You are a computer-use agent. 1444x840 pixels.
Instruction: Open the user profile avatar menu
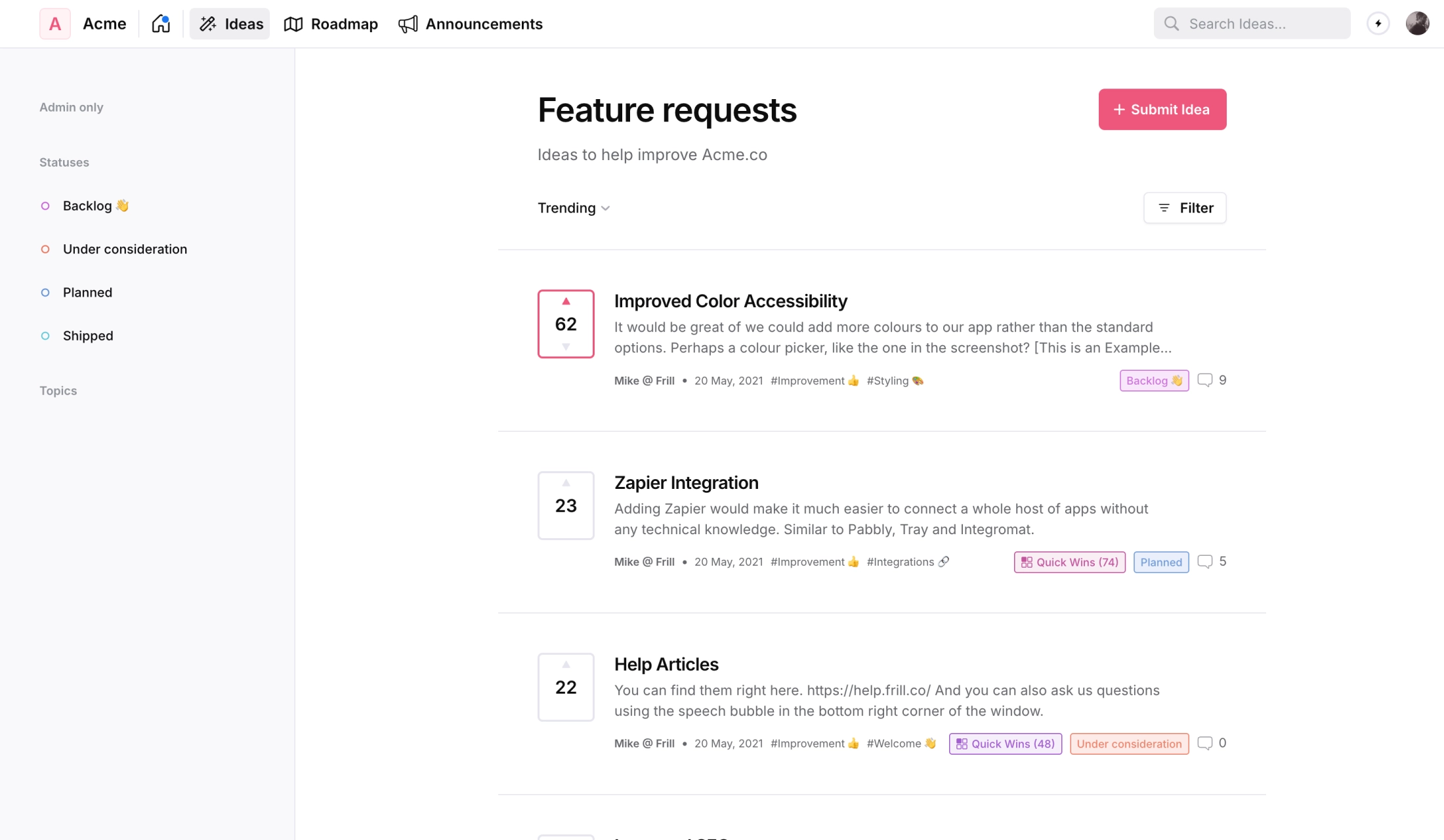click(1417, 24)
